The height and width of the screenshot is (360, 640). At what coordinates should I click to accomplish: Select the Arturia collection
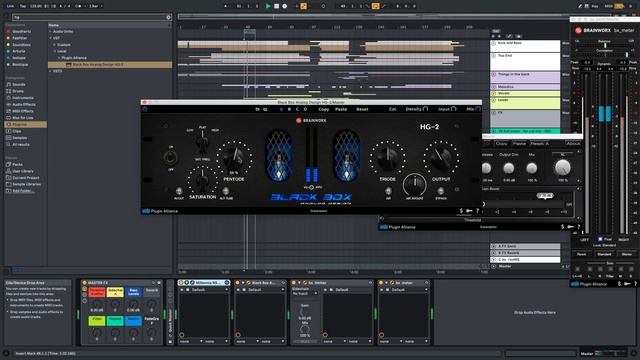click(19, 51)
